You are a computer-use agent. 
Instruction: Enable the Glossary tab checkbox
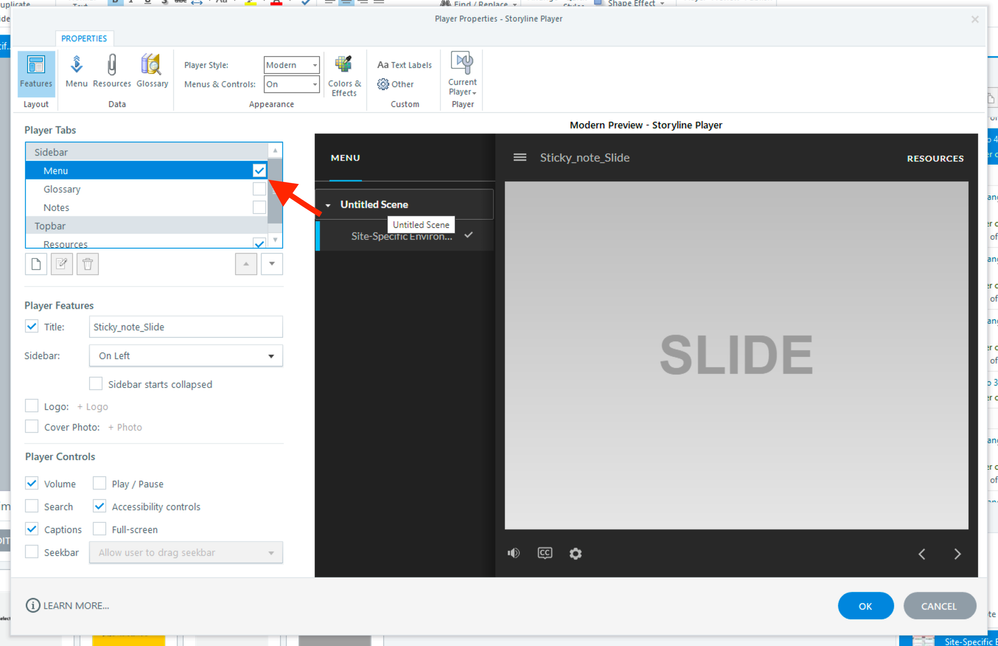pyautogui.click(x=259, y=189)
